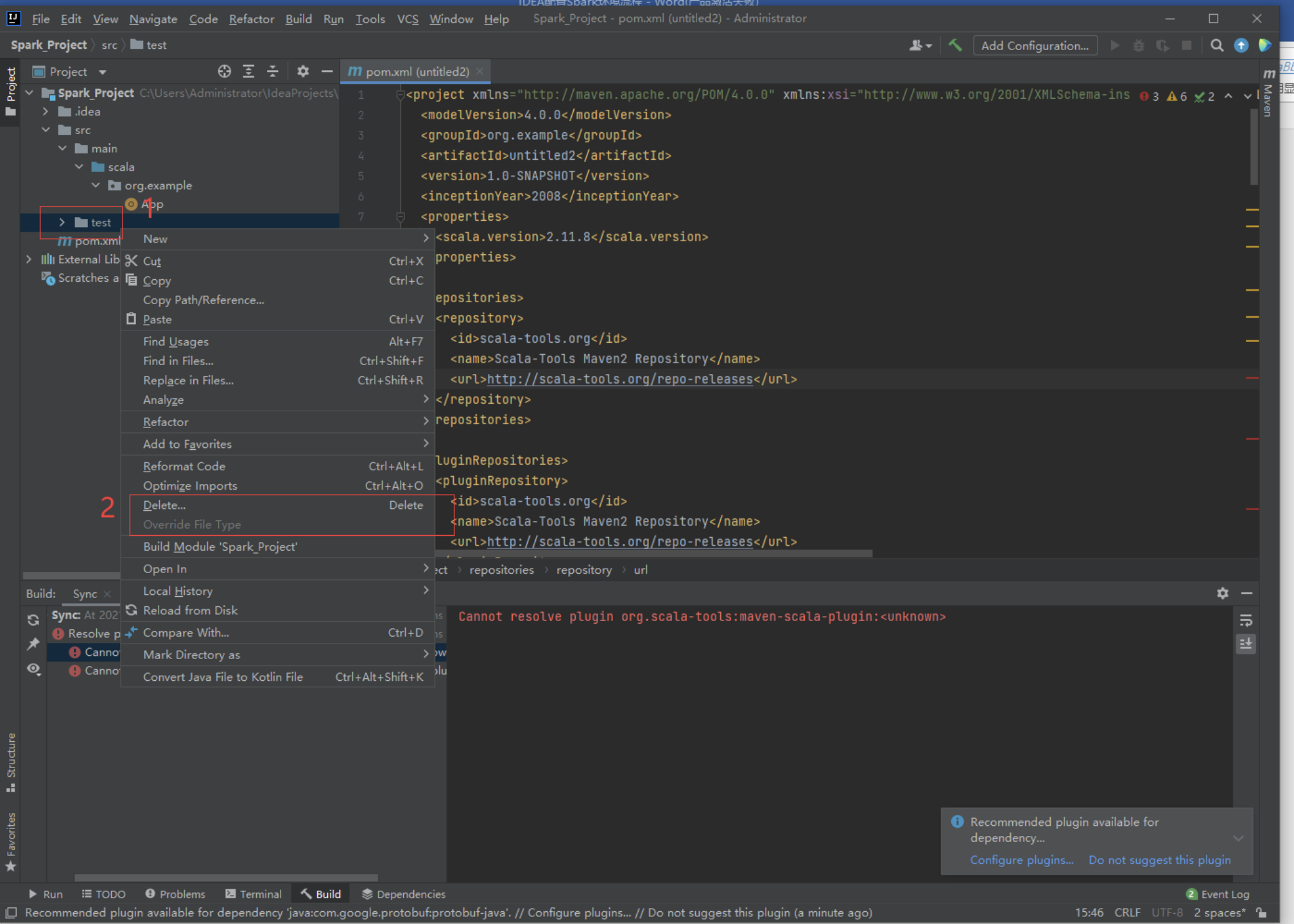
Task: Click the Search Everywhere magnifier icon
Action: (x=1216, y=46)
